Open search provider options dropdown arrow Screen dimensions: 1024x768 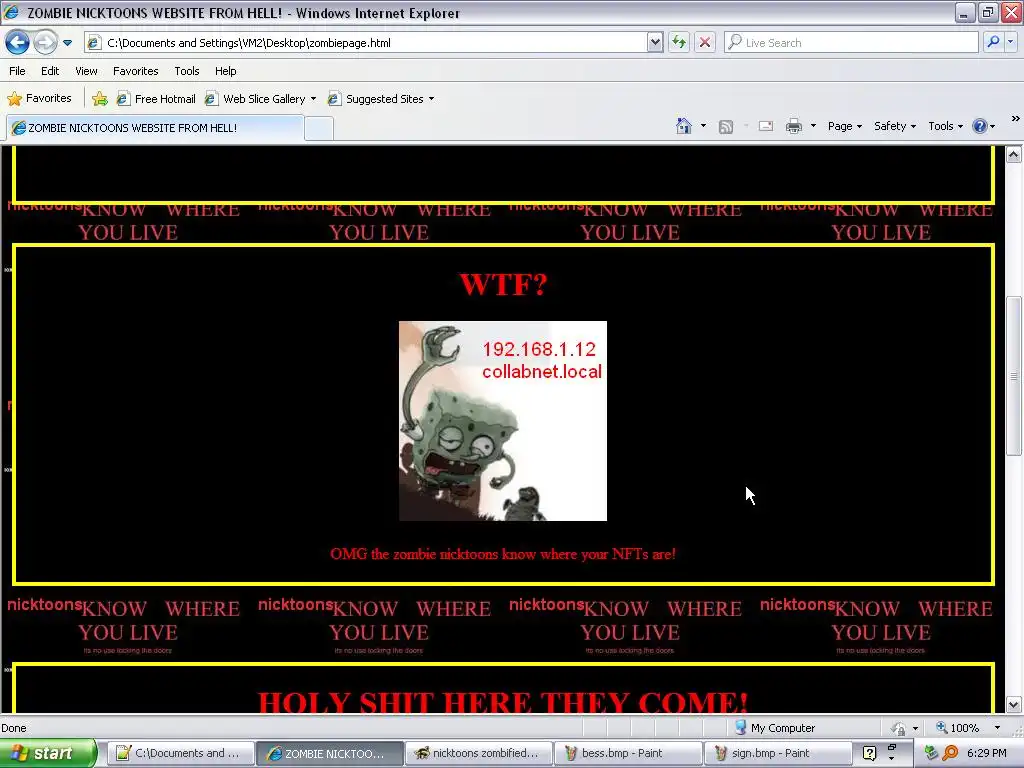pos(1010,43)
